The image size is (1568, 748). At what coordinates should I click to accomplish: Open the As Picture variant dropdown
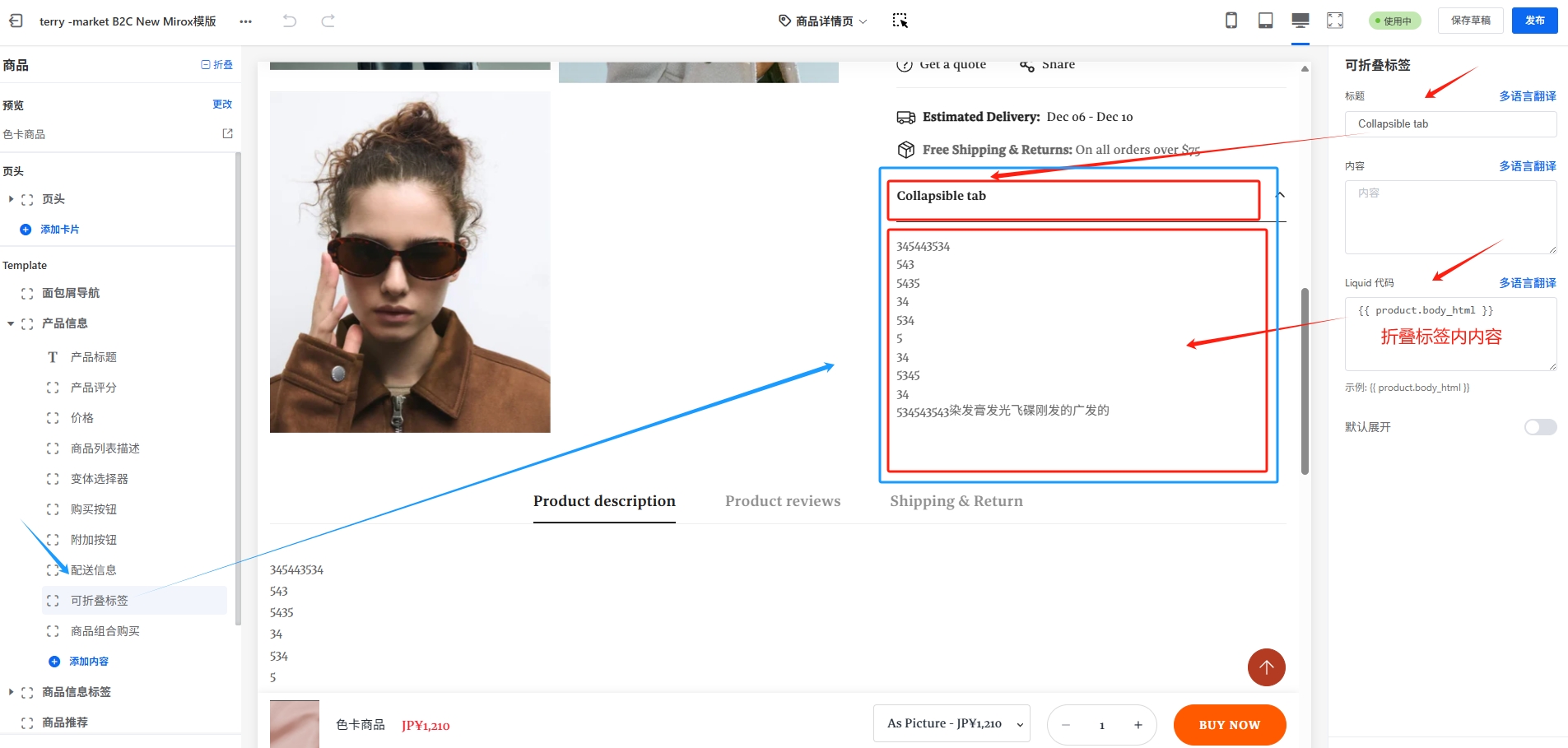[x=951, y=724]
